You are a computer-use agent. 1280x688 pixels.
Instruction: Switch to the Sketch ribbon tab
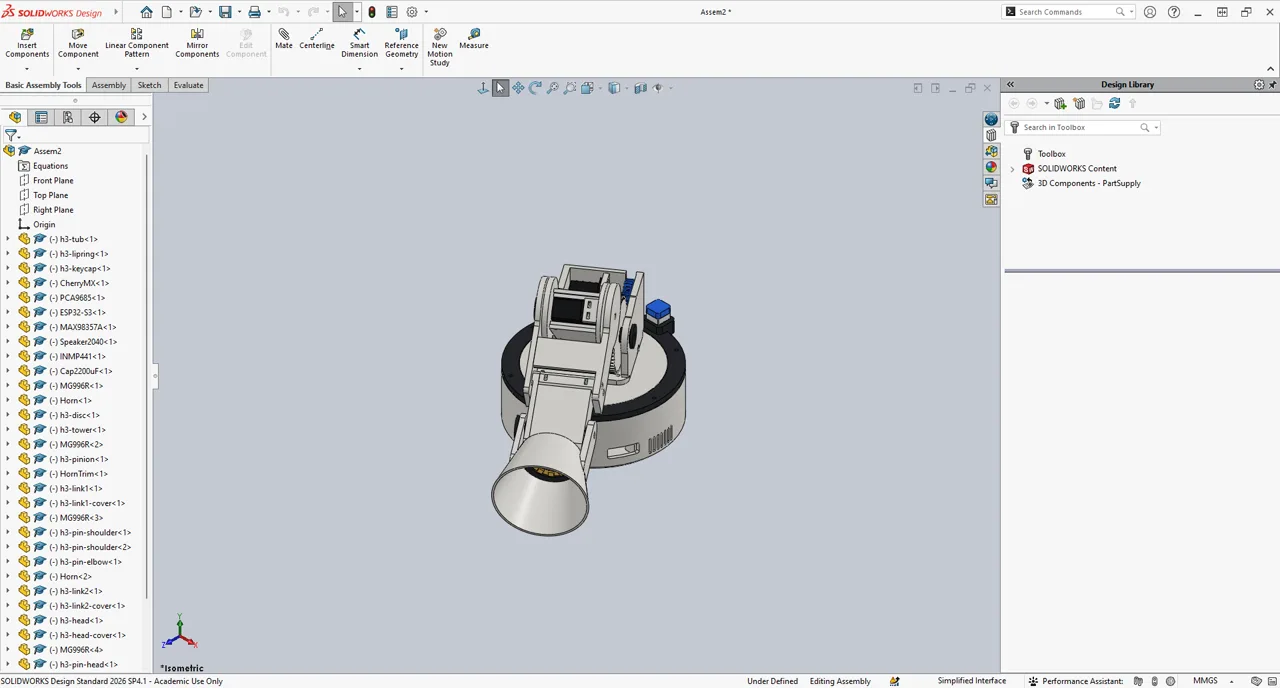pyautogui.click(x=149, y=85)
